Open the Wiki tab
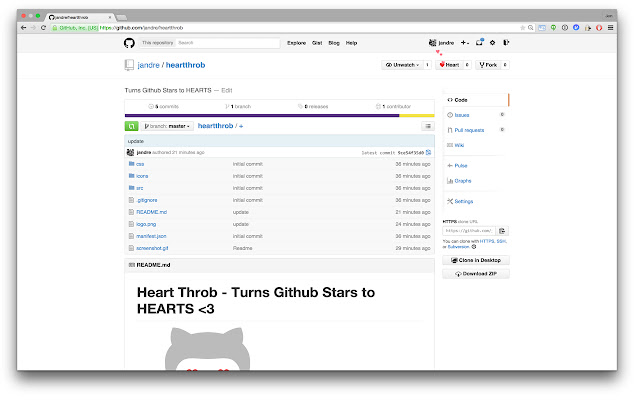Image resolution: width=640 pixels, height=400 pixels. [x=459, y=145]
